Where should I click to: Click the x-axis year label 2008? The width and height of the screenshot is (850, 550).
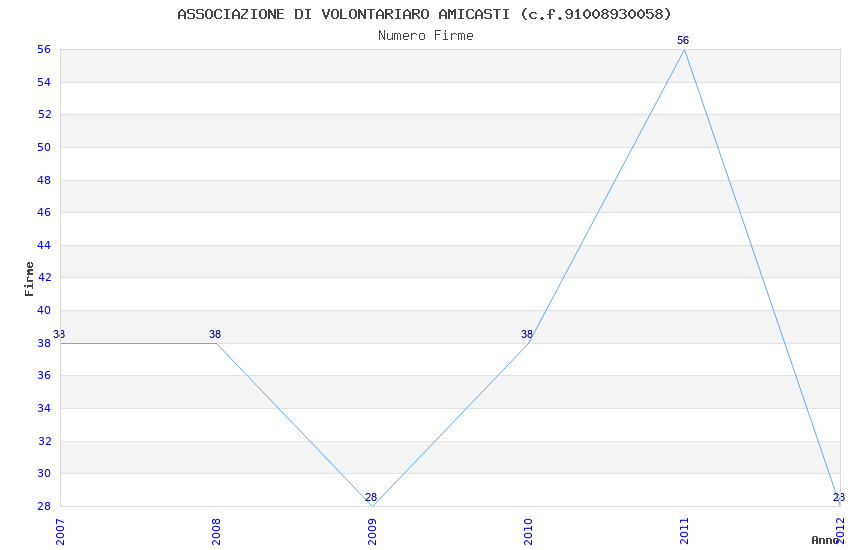pyautogui.click(x=216, y=532)
